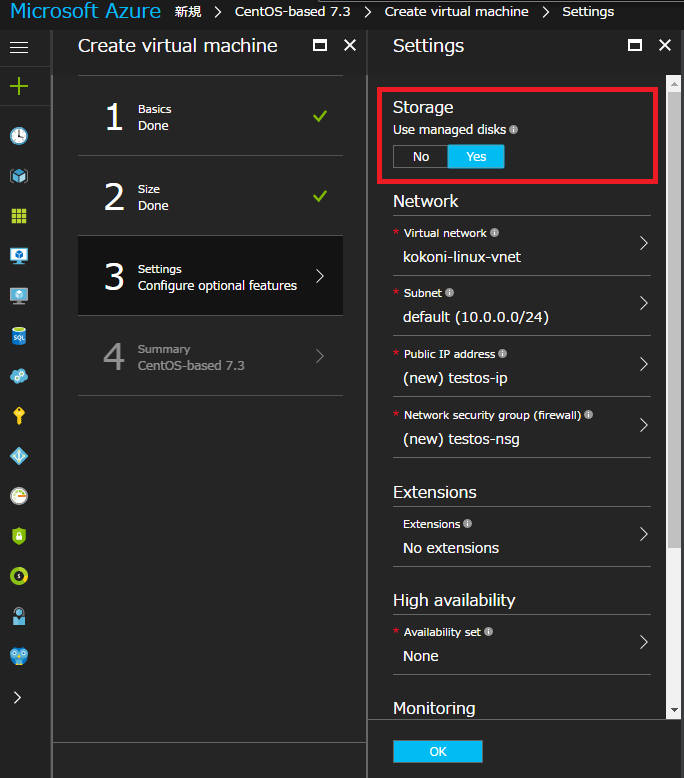The height and width of the screenshot is (778, 684).
Task: Expand the Public IP address setting
Action: 522,366
